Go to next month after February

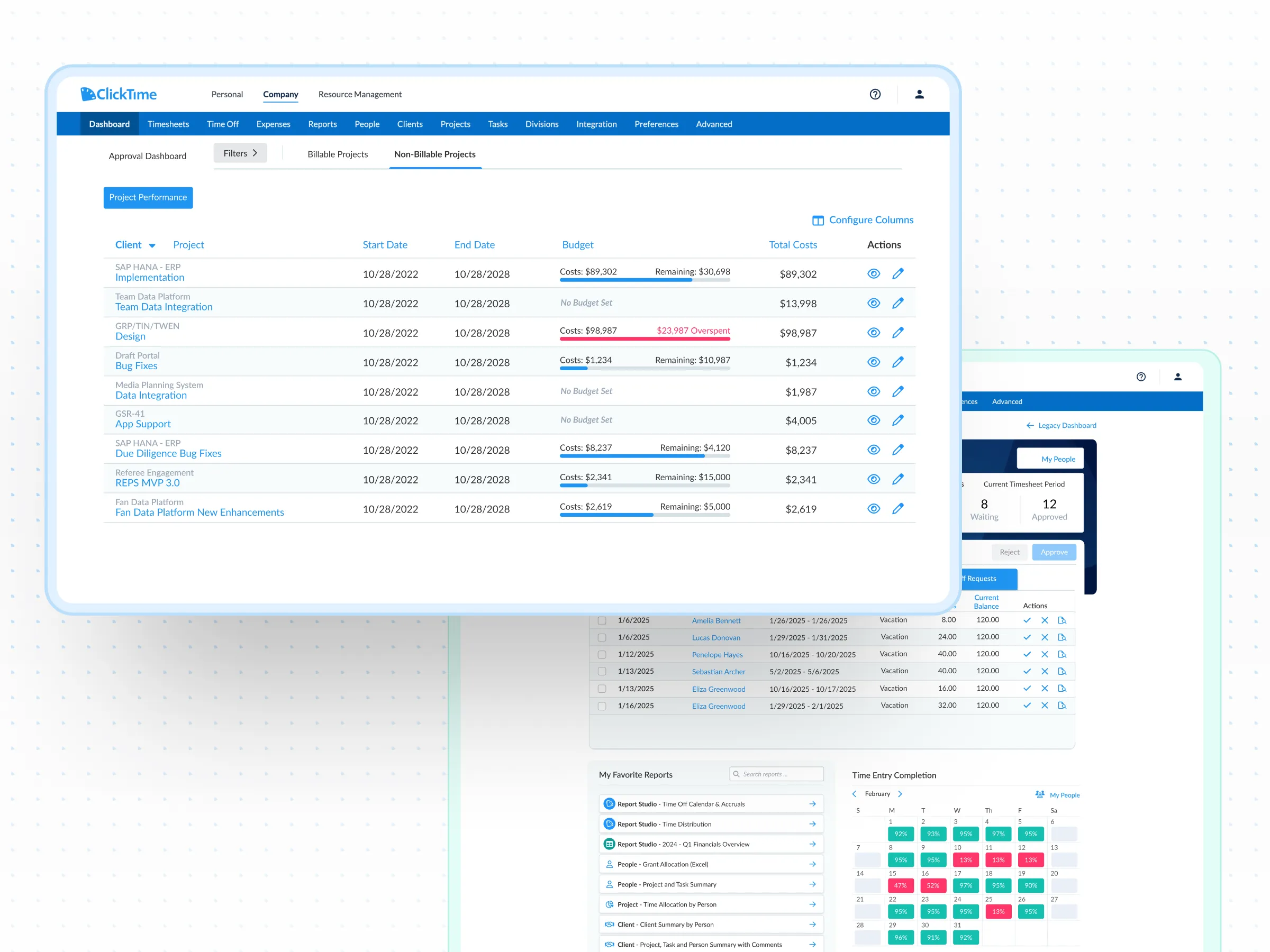(x=900, y=794)
